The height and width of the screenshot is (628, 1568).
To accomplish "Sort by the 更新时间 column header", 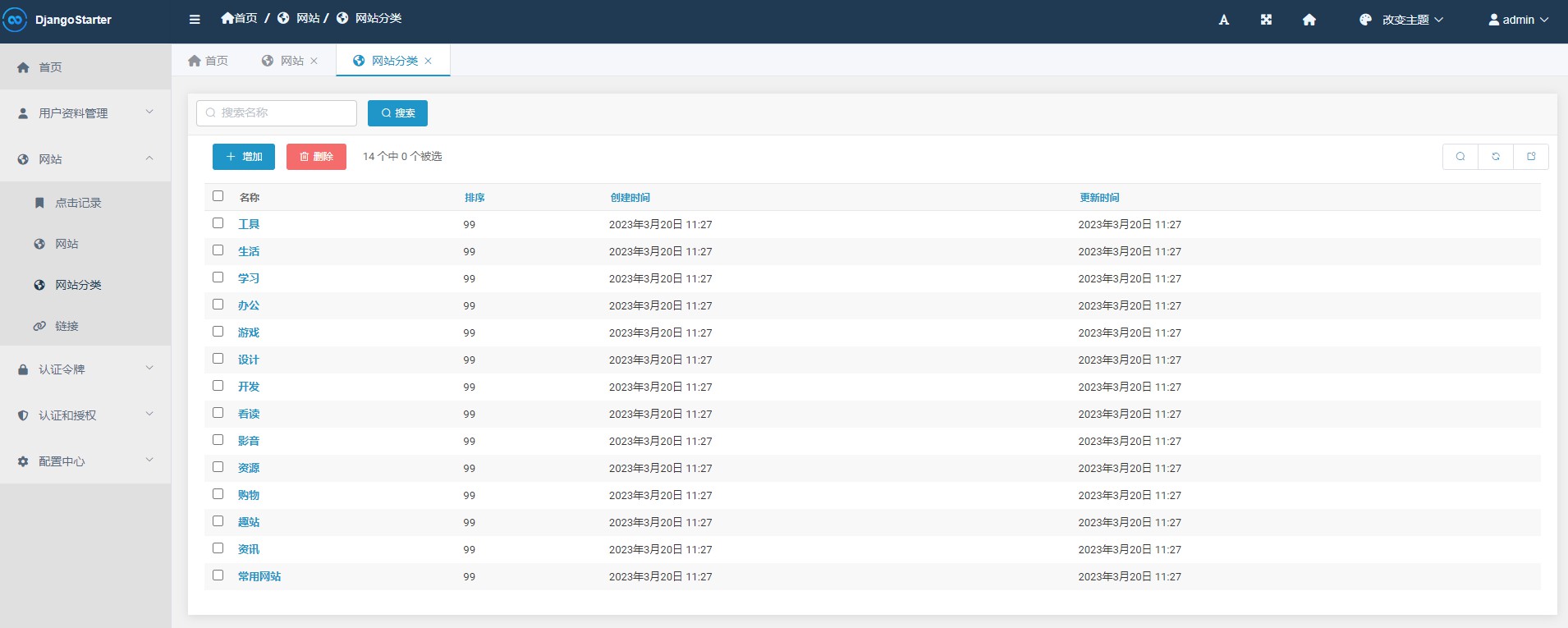I will (x=1099, y=198).
